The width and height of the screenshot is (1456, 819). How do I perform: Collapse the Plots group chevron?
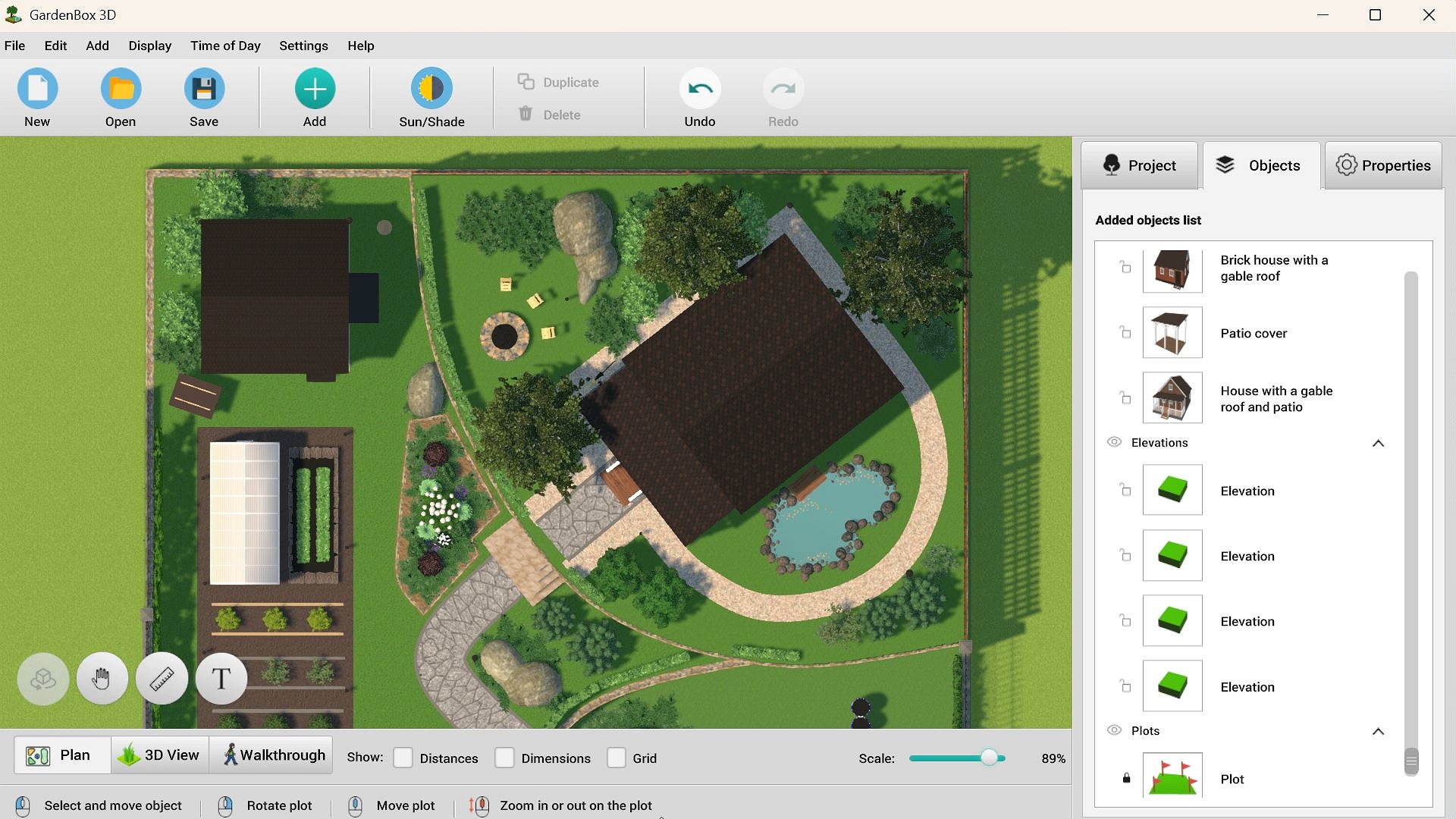1378,731
